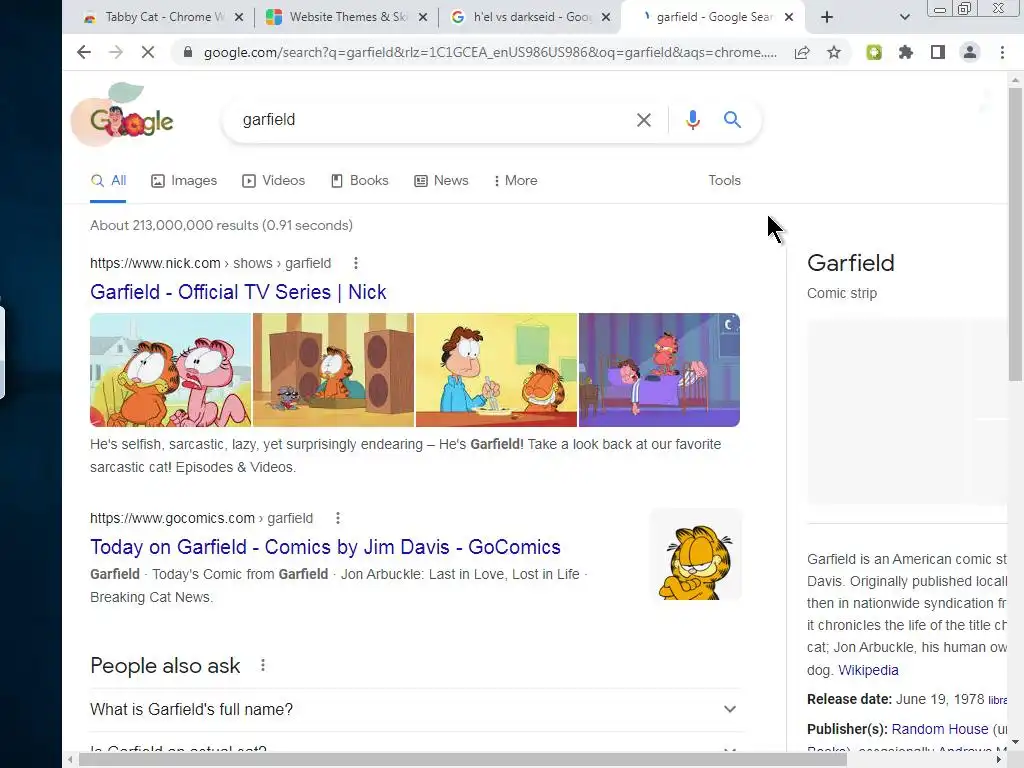The height and width of the screenshot is (768, 1024).
Task: Switch to the Tabby Cat tab
Action: click(x=155, y=17)
